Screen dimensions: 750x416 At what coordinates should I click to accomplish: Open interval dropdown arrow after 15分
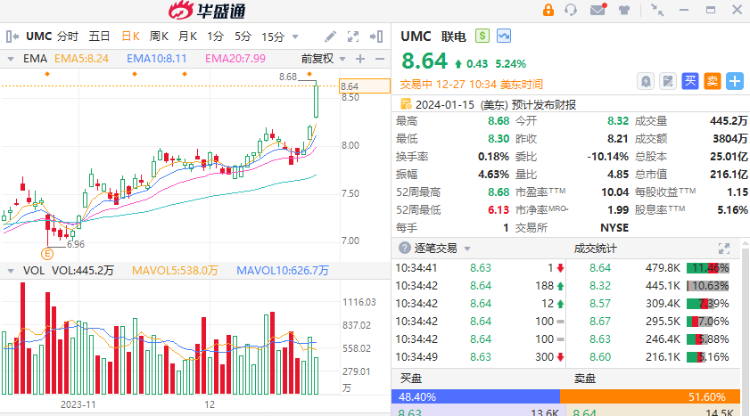(x=295, y=37)
